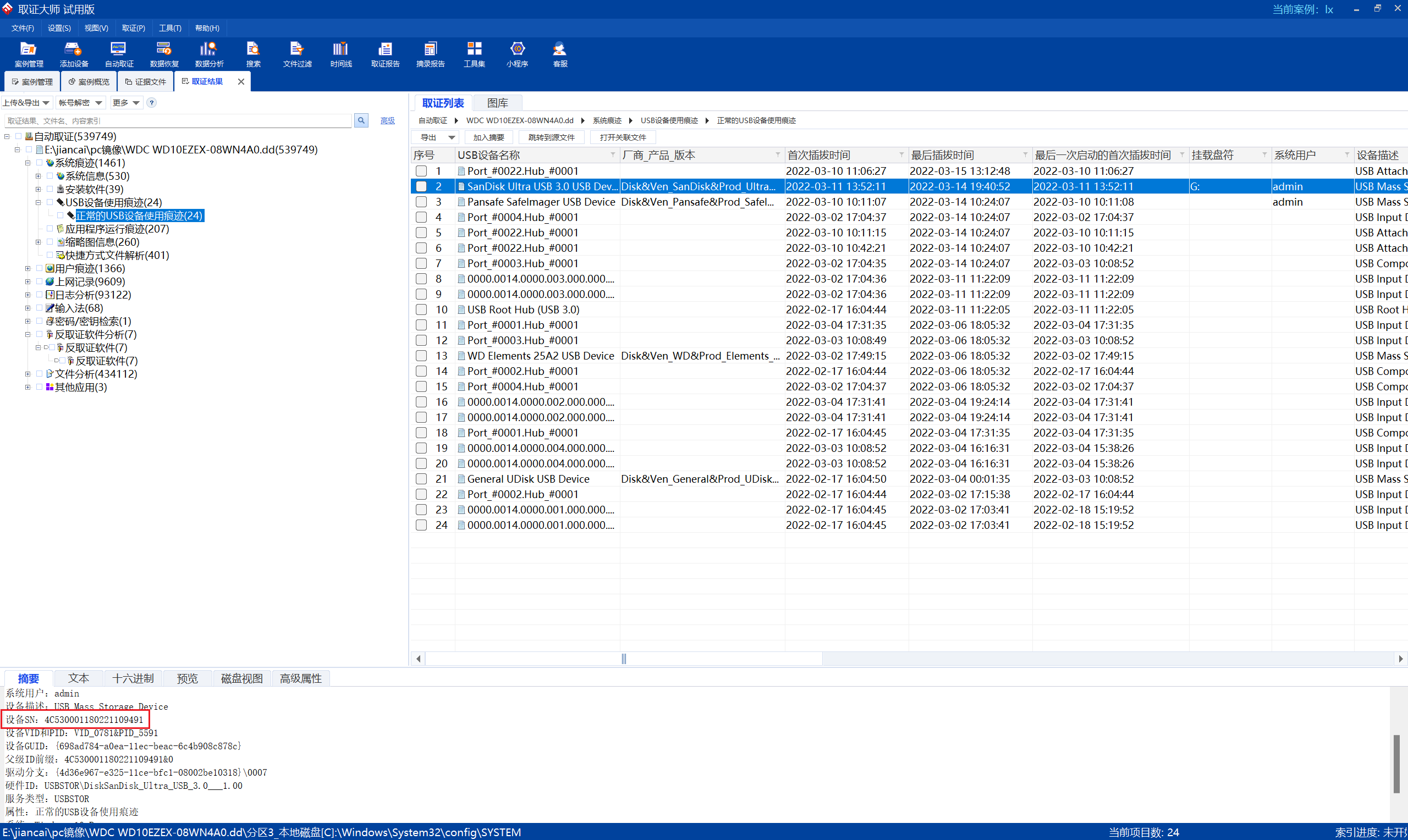
Task: Expand the 缩略图信息(260) node
Action: pyautogui.click(x=38, y=242)
